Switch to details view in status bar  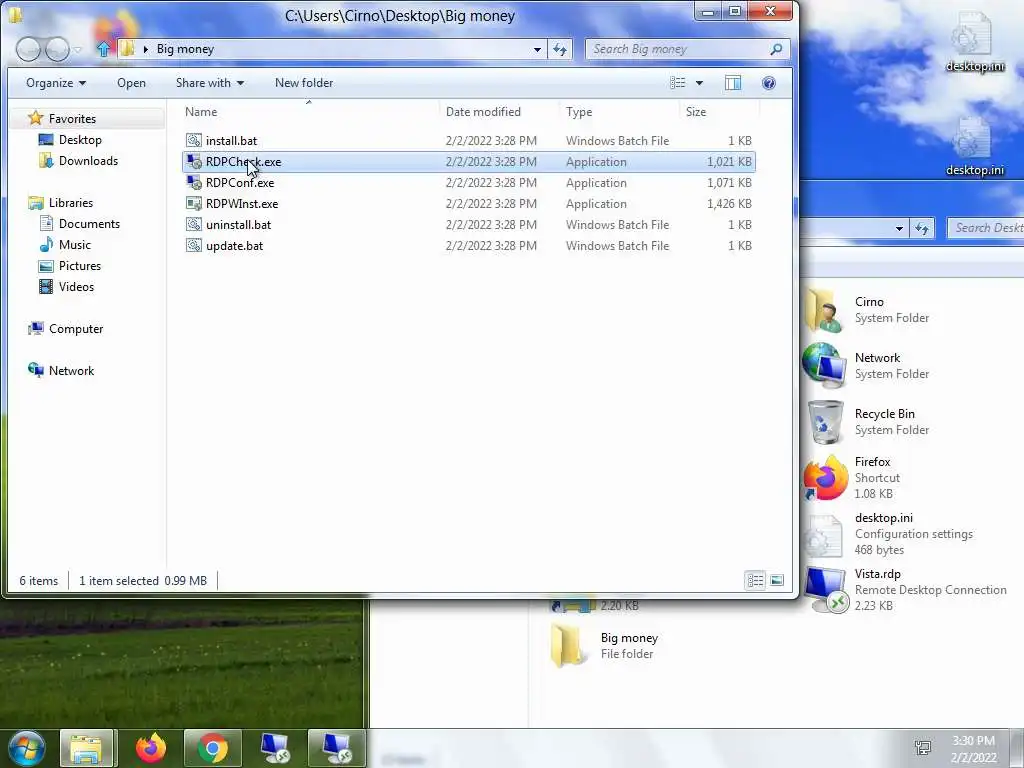pyautogui.click(x=756, y=581)
